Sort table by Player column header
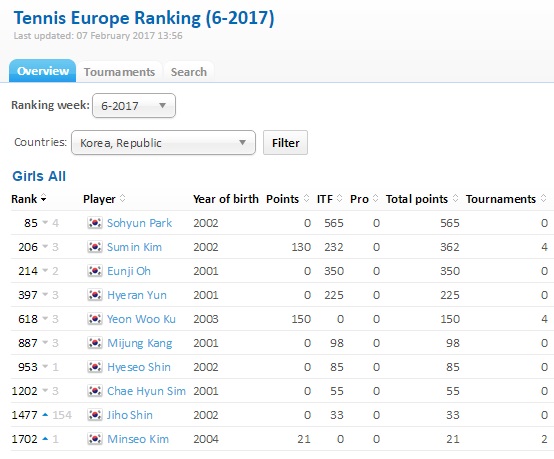The width and height of the screenshot is (554, 459). (104, 199)
